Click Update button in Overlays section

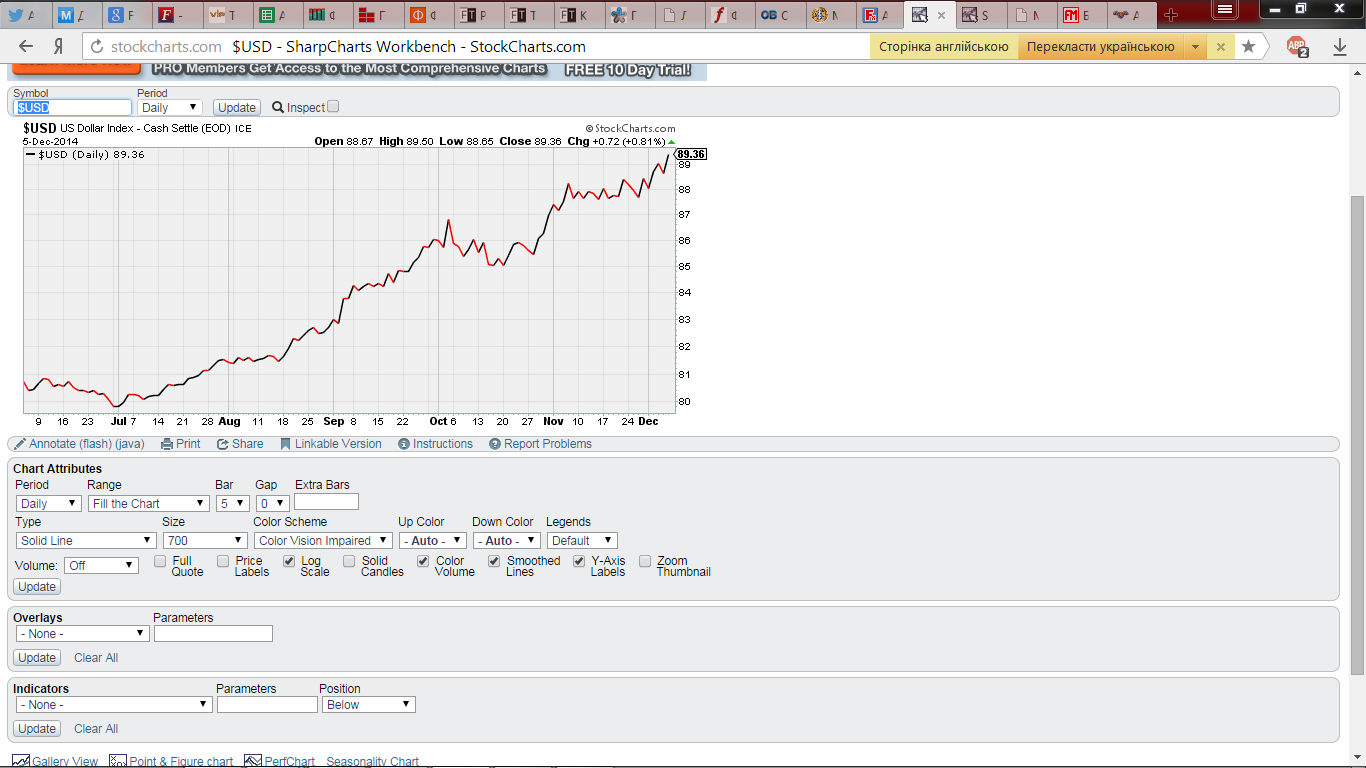(37, 658)
